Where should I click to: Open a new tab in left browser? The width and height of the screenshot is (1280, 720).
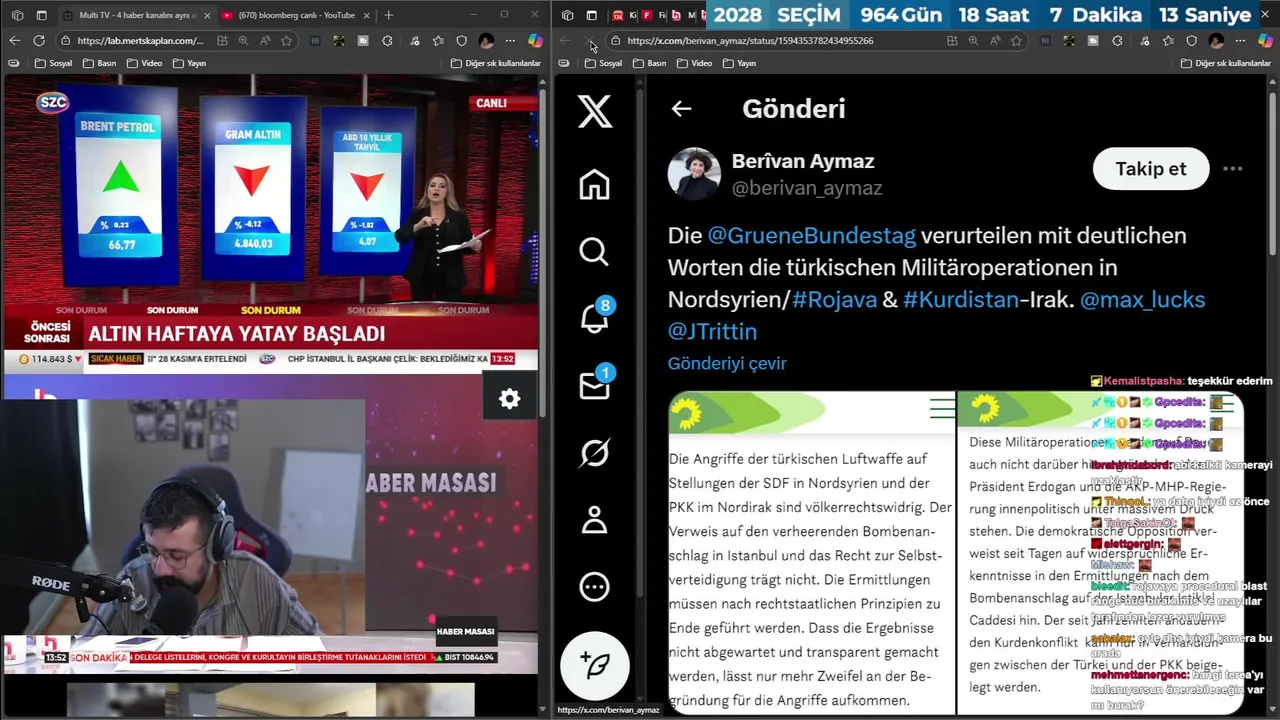click(x=389, y=15)
